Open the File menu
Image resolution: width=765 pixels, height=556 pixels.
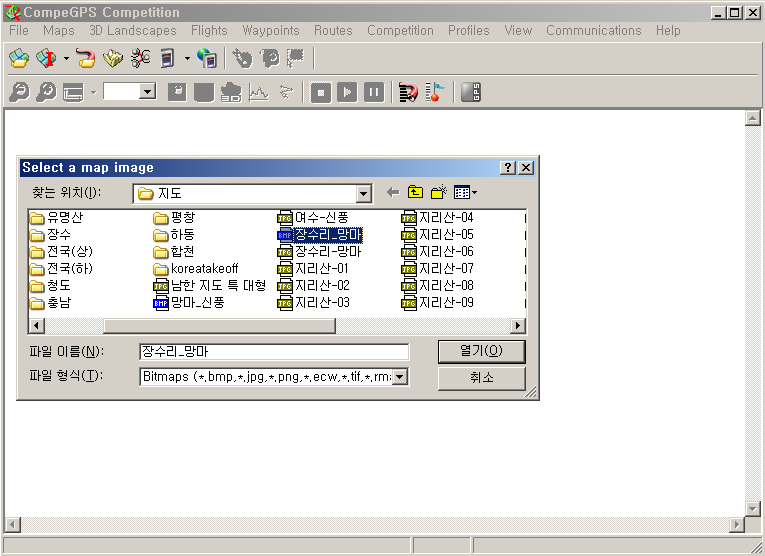point(19,30)
